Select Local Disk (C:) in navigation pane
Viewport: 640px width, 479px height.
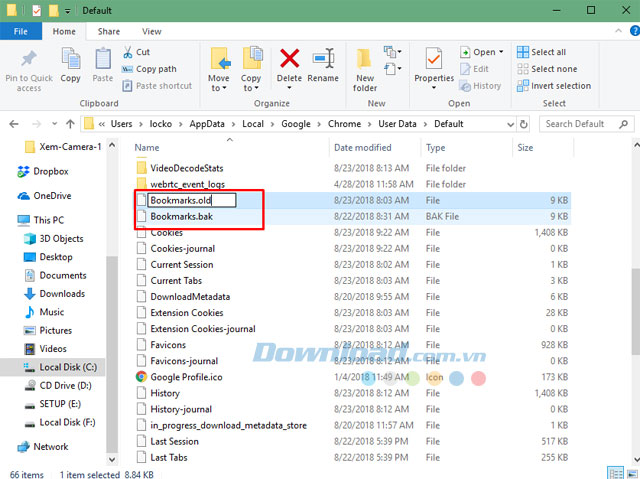tap(65, 367)
